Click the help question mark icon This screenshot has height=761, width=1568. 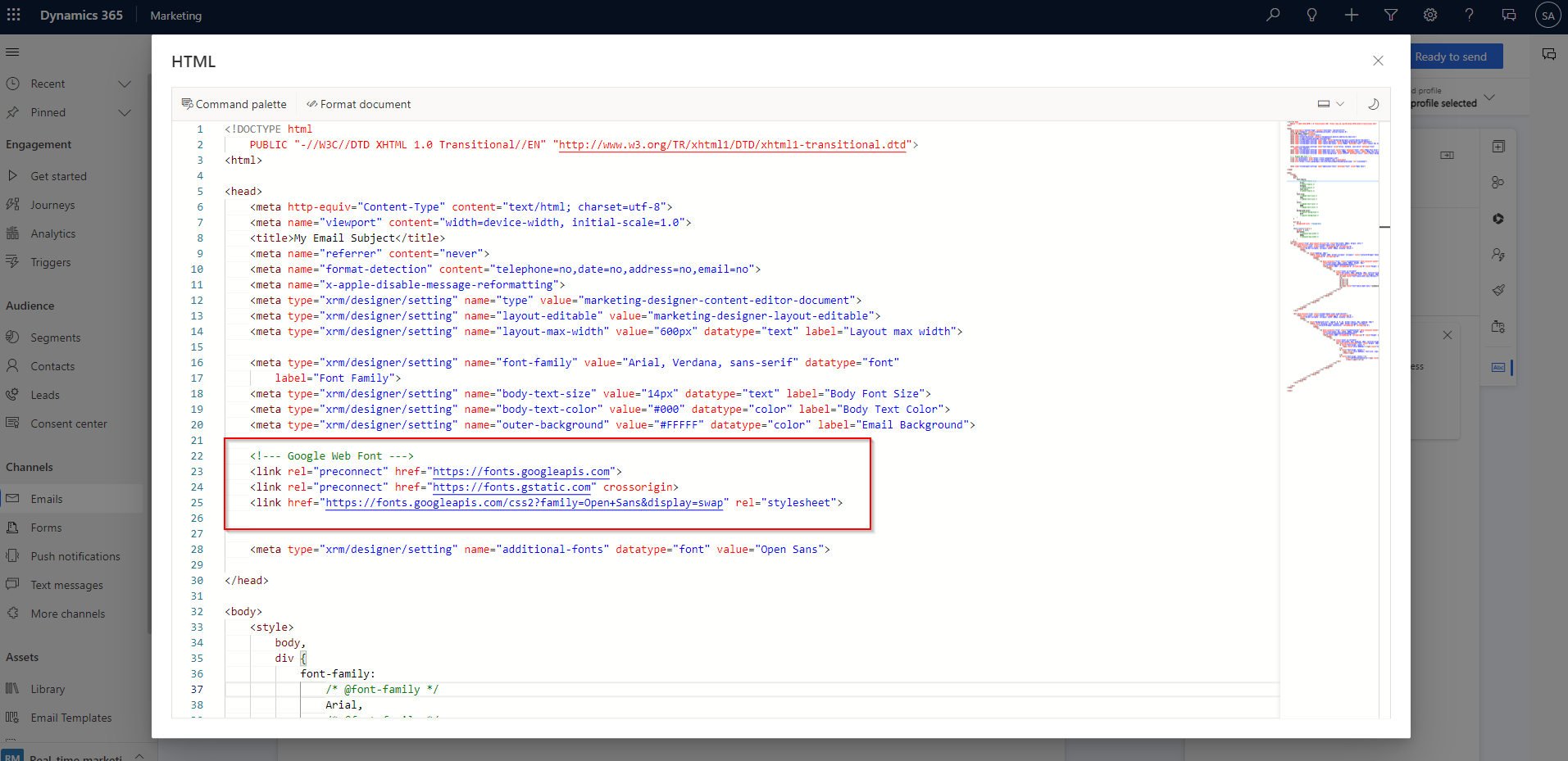coord(1470,15)
